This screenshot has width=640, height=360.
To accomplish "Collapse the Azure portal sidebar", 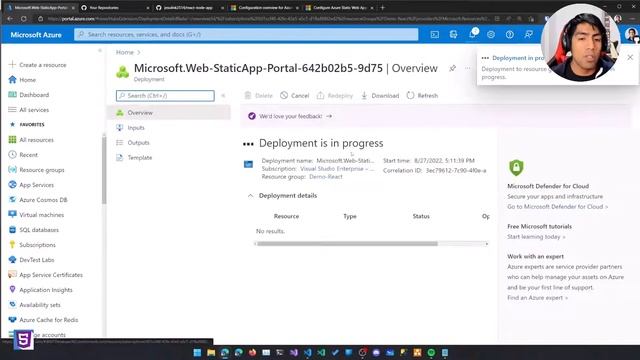I will [x=100, y=51].
